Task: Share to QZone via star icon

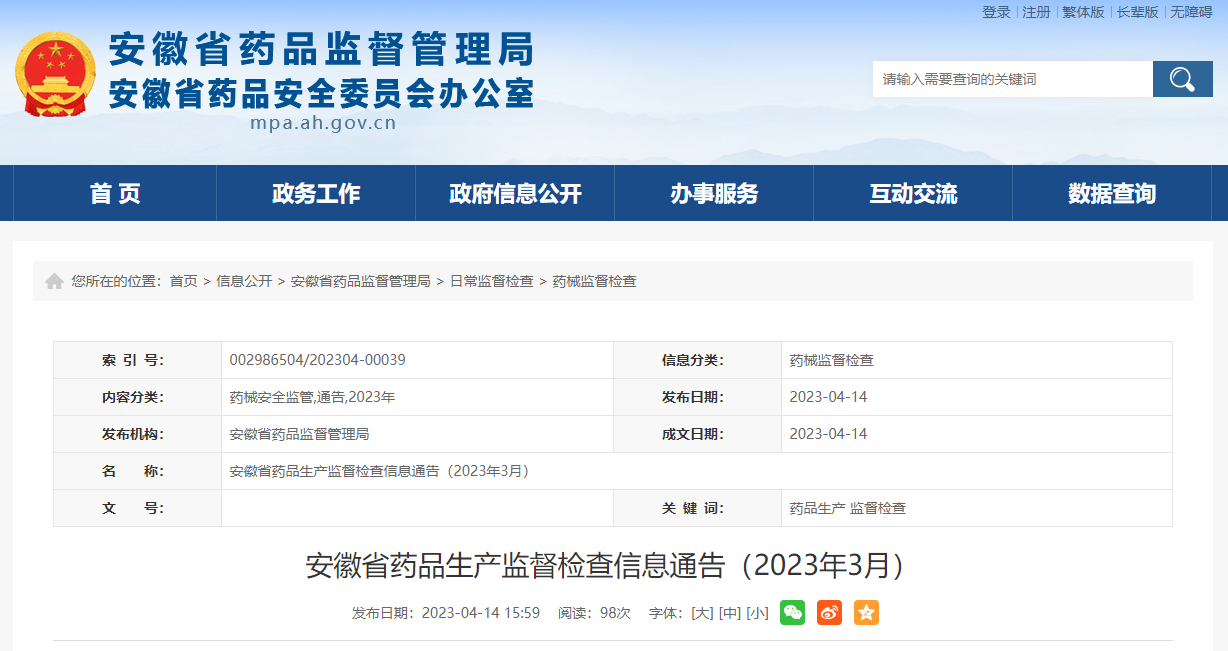Action: tap(866, 612)
